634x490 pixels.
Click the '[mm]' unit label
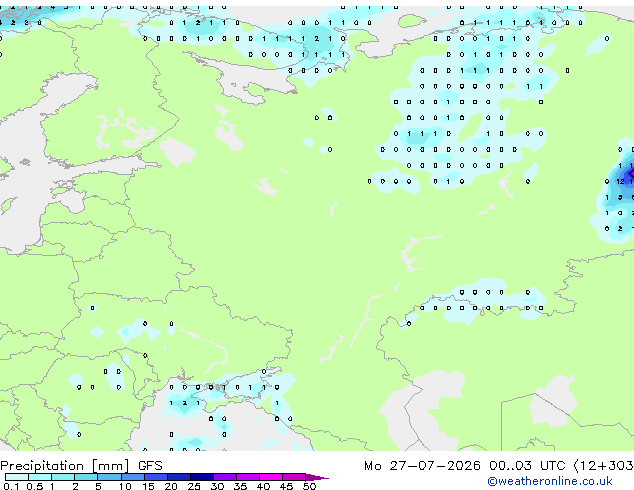tap(110, 466)
